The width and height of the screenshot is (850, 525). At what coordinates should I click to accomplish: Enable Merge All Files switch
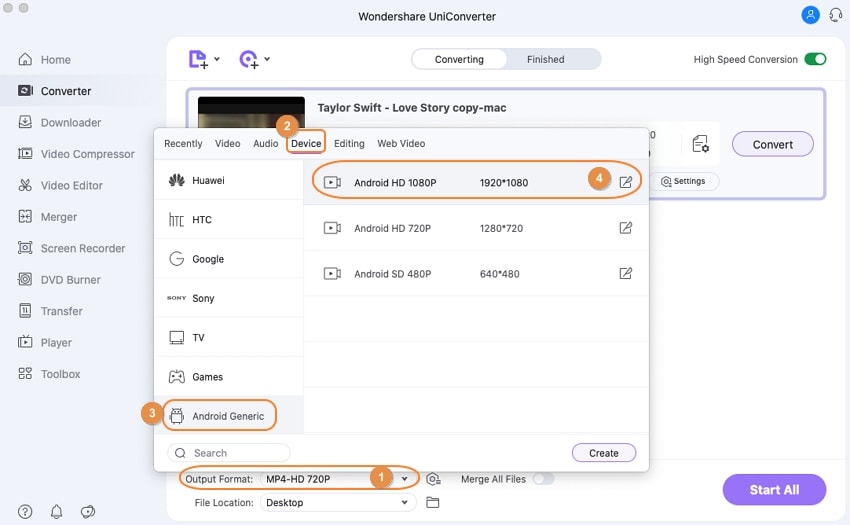pyautogui.click(x=544, y=479)
